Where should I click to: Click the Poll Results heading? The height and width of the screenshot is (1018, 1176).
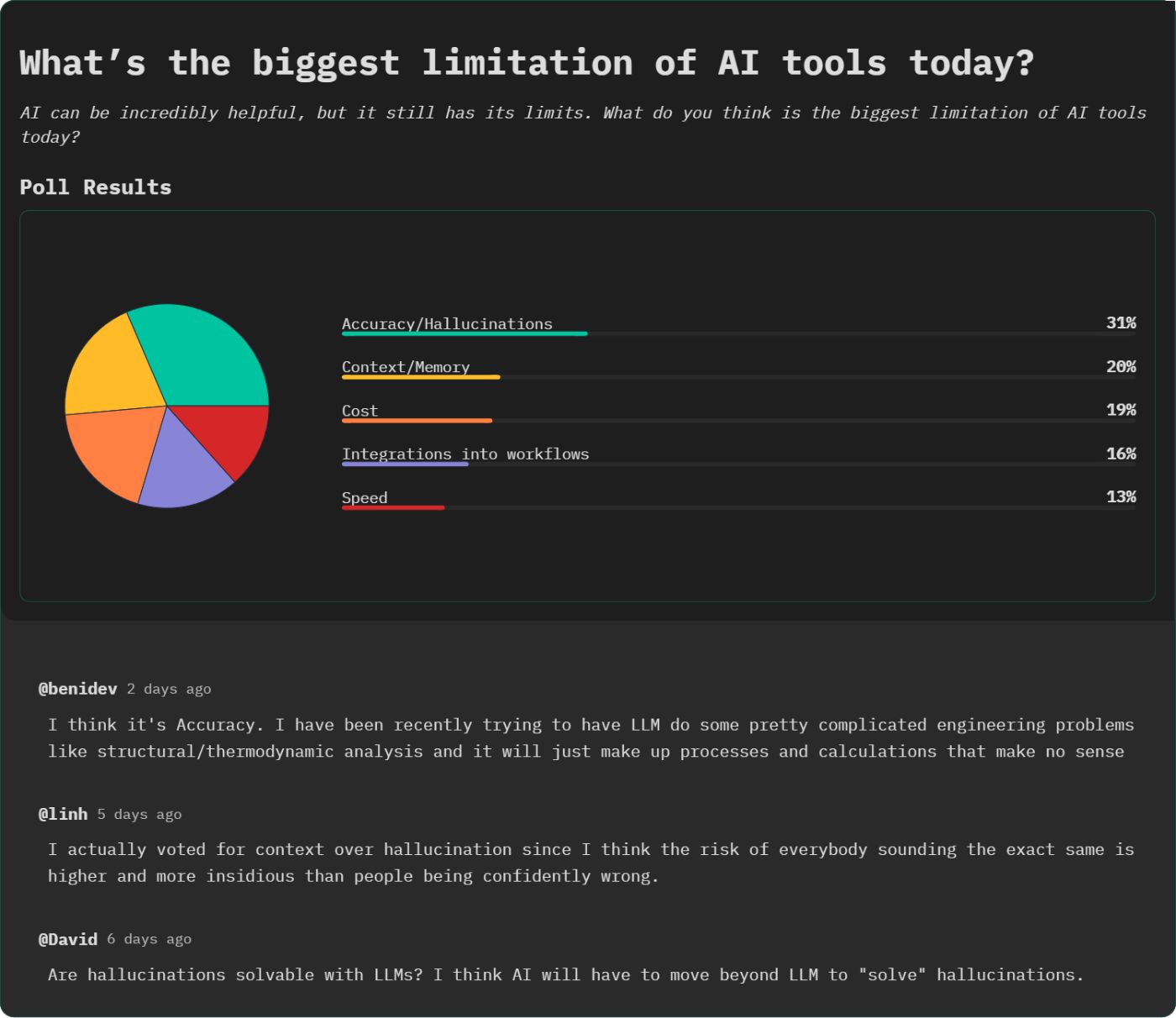[96, 187]
